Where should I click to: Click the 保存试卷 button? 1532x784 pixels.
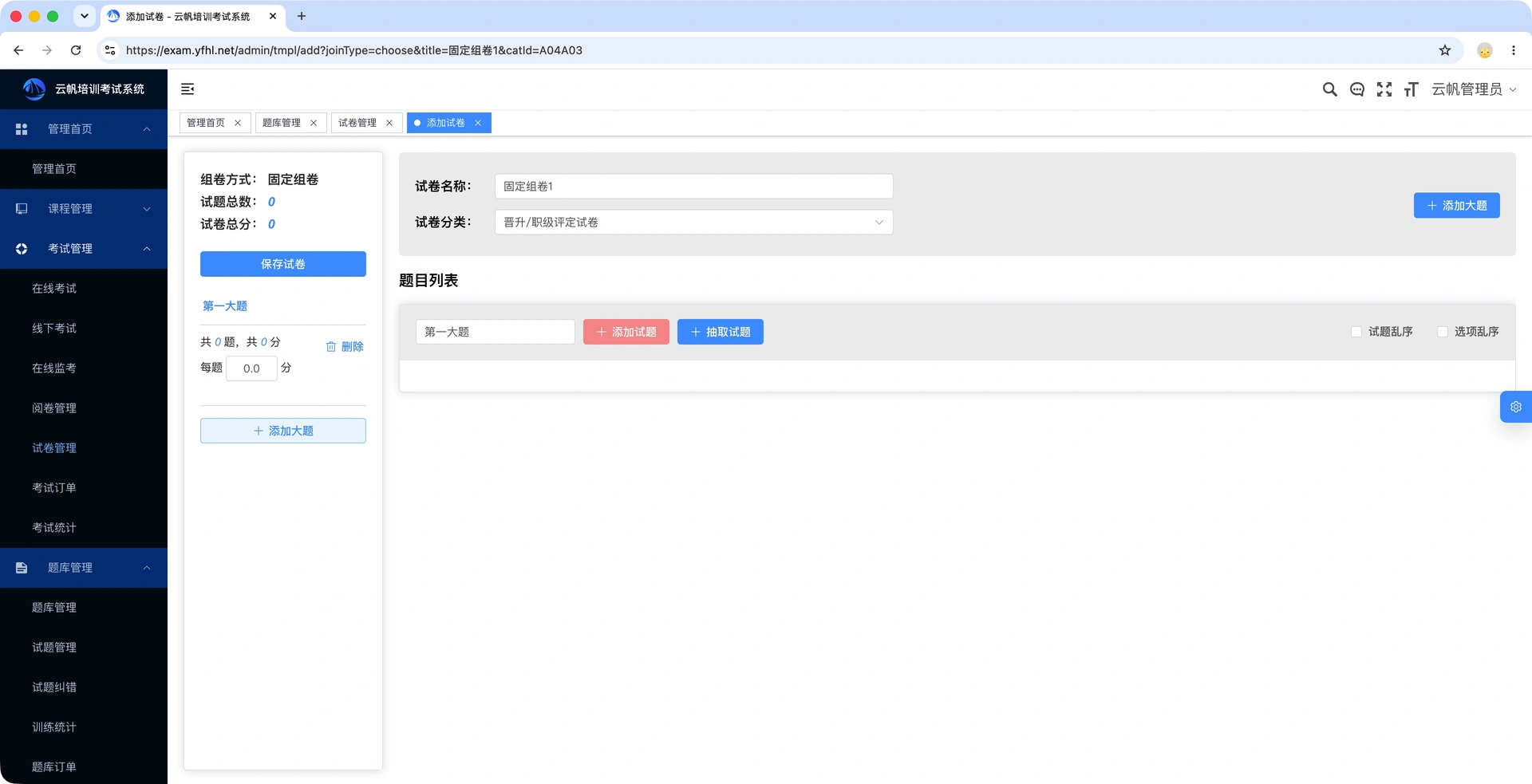click(x=283, y=264)
